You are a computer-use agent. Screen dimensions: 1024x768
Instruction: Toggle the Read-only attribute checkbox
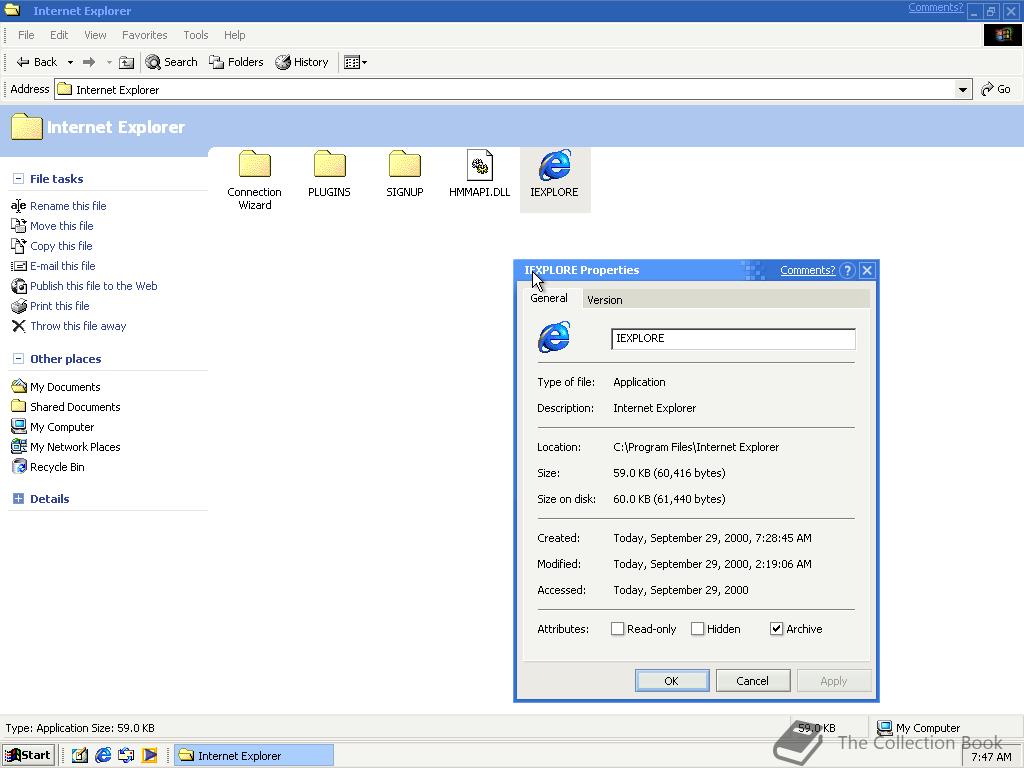coord(617,629)
